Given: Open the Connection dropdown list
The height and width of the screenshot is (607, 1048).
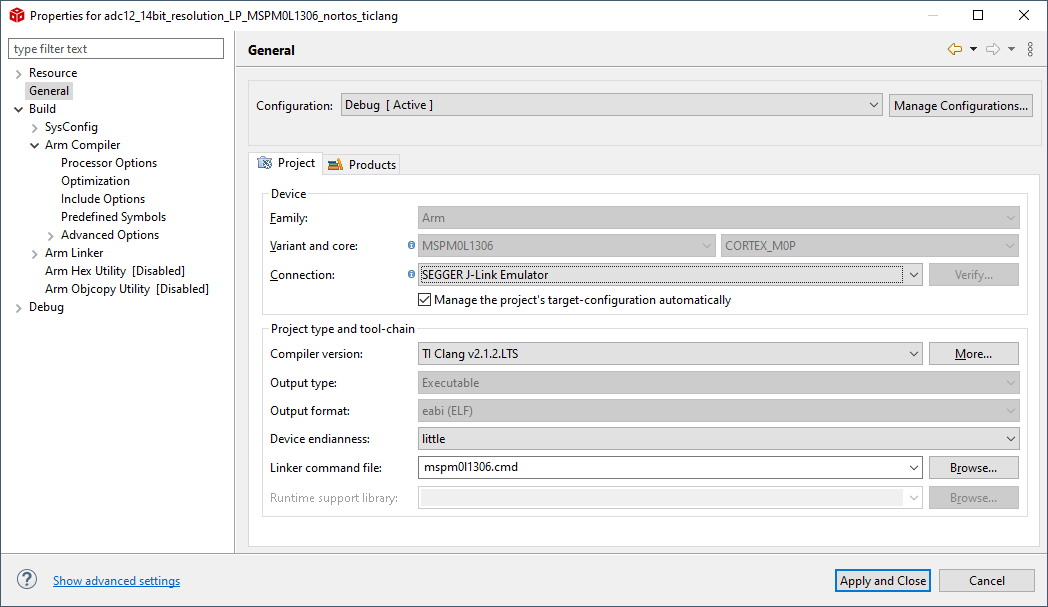Looking at the screenshot, I should (911, 275).
